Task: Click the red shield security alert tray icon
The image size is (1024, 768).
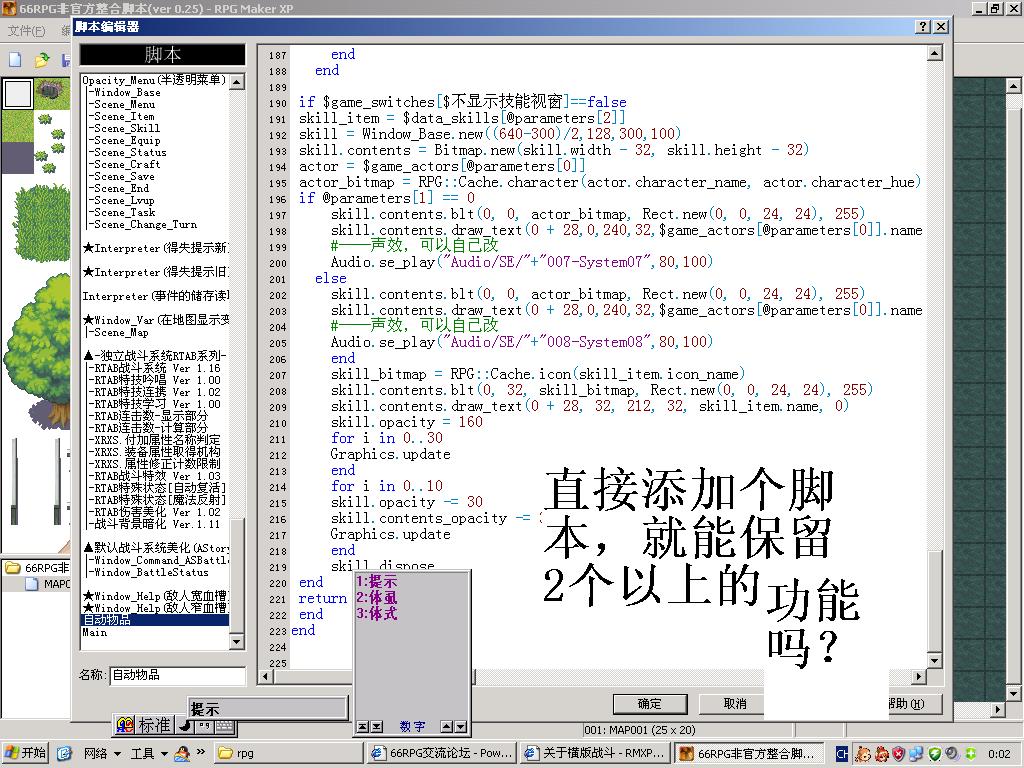Action: 899,754
